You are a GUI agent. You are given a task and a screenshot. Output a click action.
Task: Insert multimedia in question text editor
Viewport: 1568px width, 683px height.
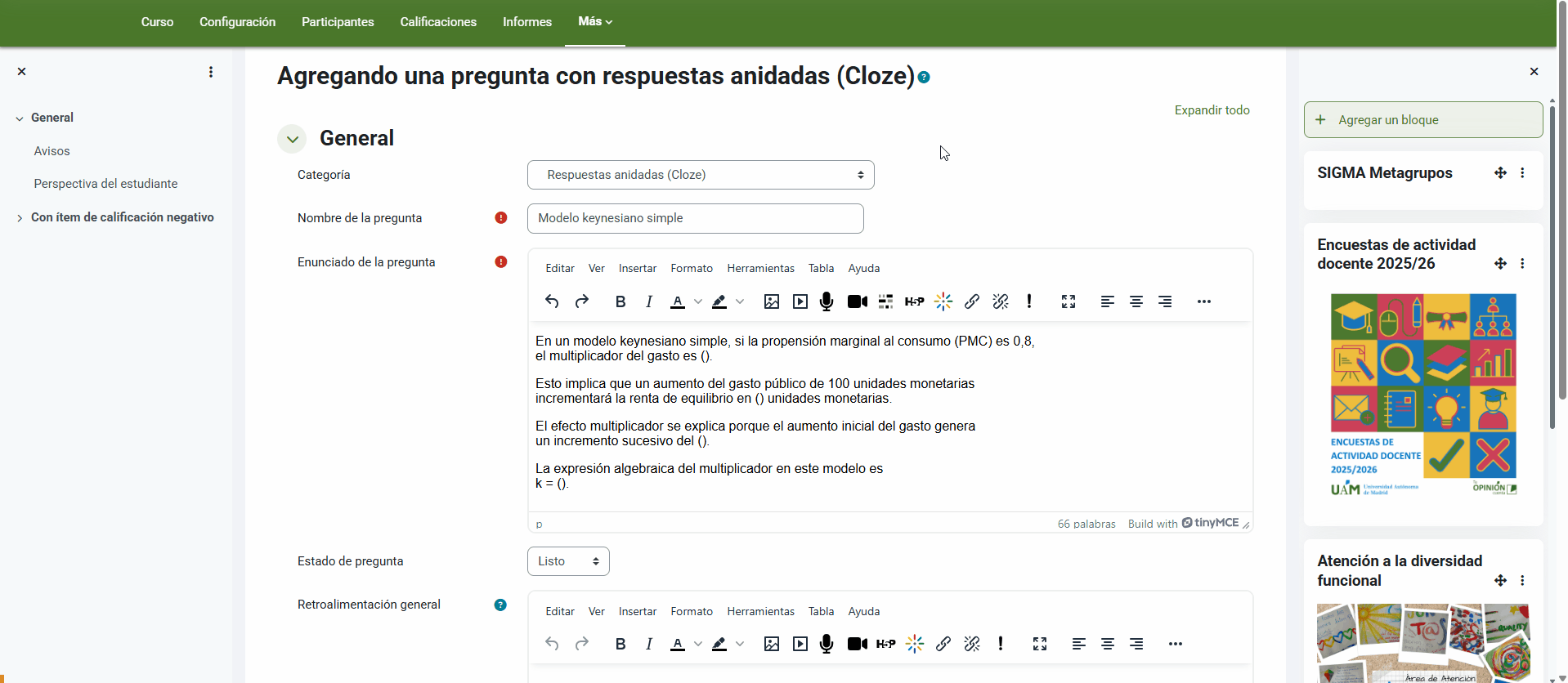click(x=800, y=301)
